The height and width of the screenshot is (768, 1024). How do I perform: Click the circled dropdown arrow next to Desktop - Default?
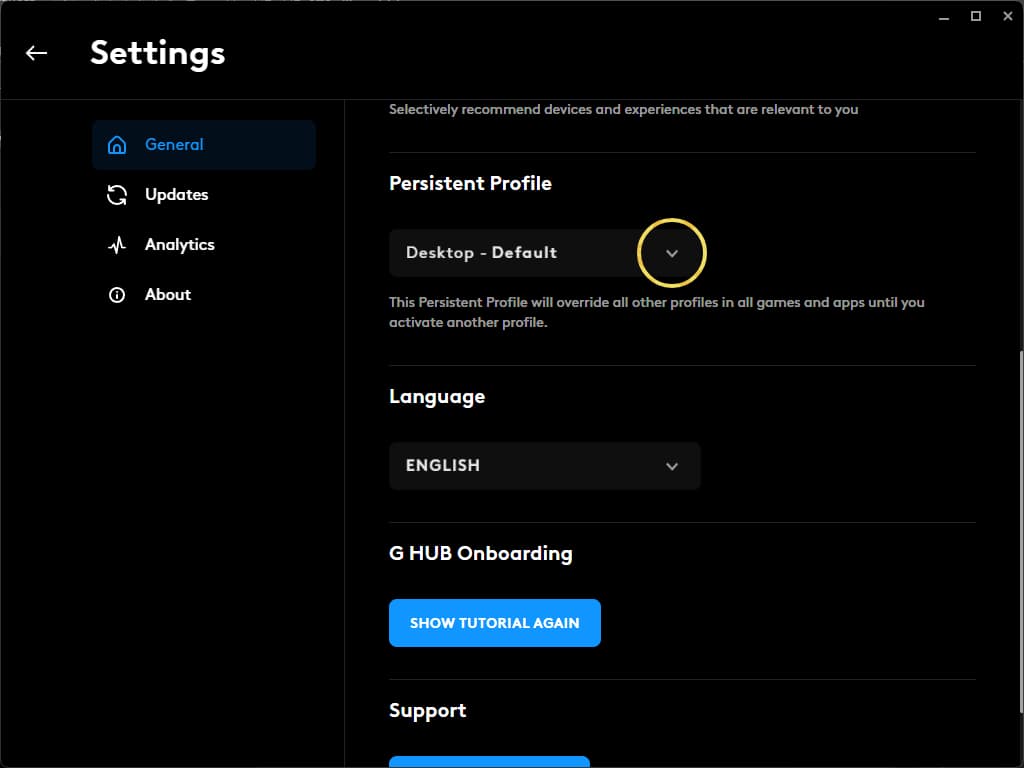(x=671, y=253)
